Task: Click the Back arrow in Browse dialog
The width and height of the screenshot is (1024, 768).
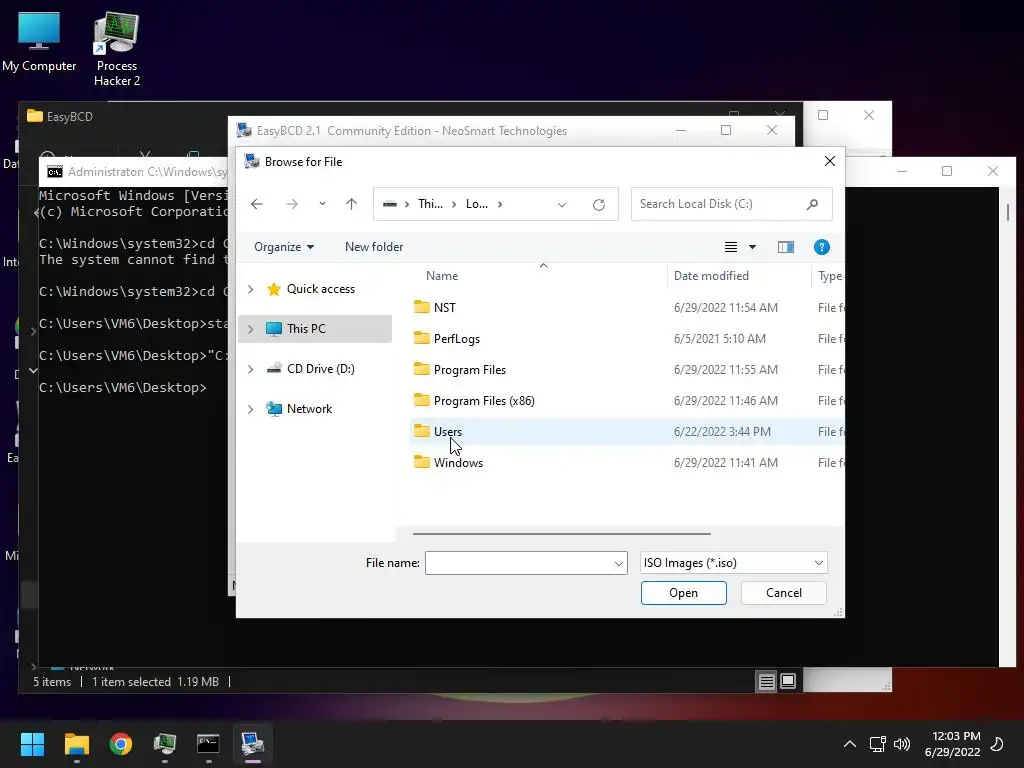Action: tap(257, 204)
